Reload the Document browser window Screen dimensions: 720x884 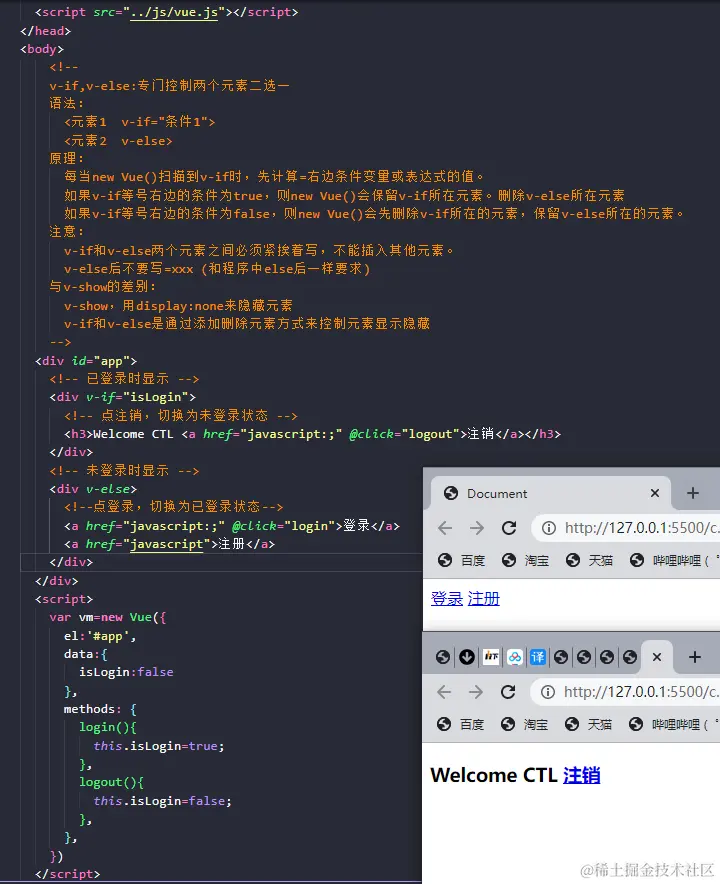click(509, 528)
